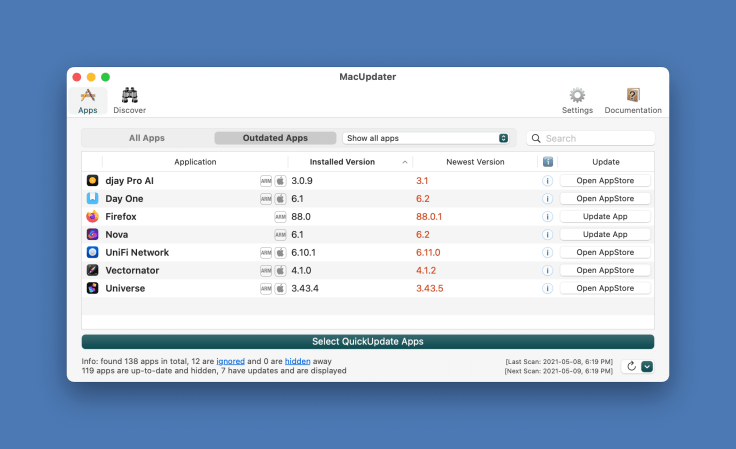This screenshot has height=449, width=736.
Task: Open the 'Show all apps' dropdown
Action: click(426, 138)
